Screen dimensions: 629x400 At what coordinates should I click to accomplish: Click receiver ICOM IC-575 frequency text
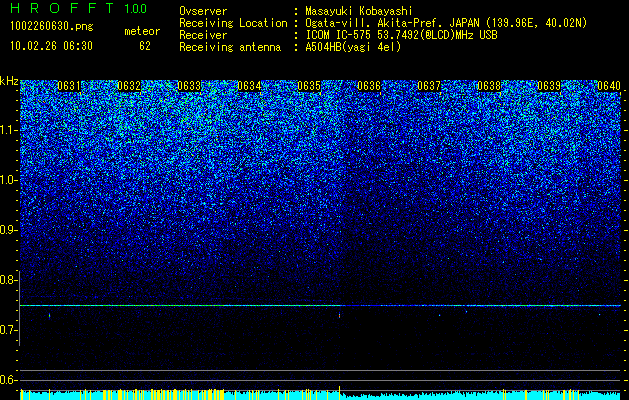click(401, 35)
